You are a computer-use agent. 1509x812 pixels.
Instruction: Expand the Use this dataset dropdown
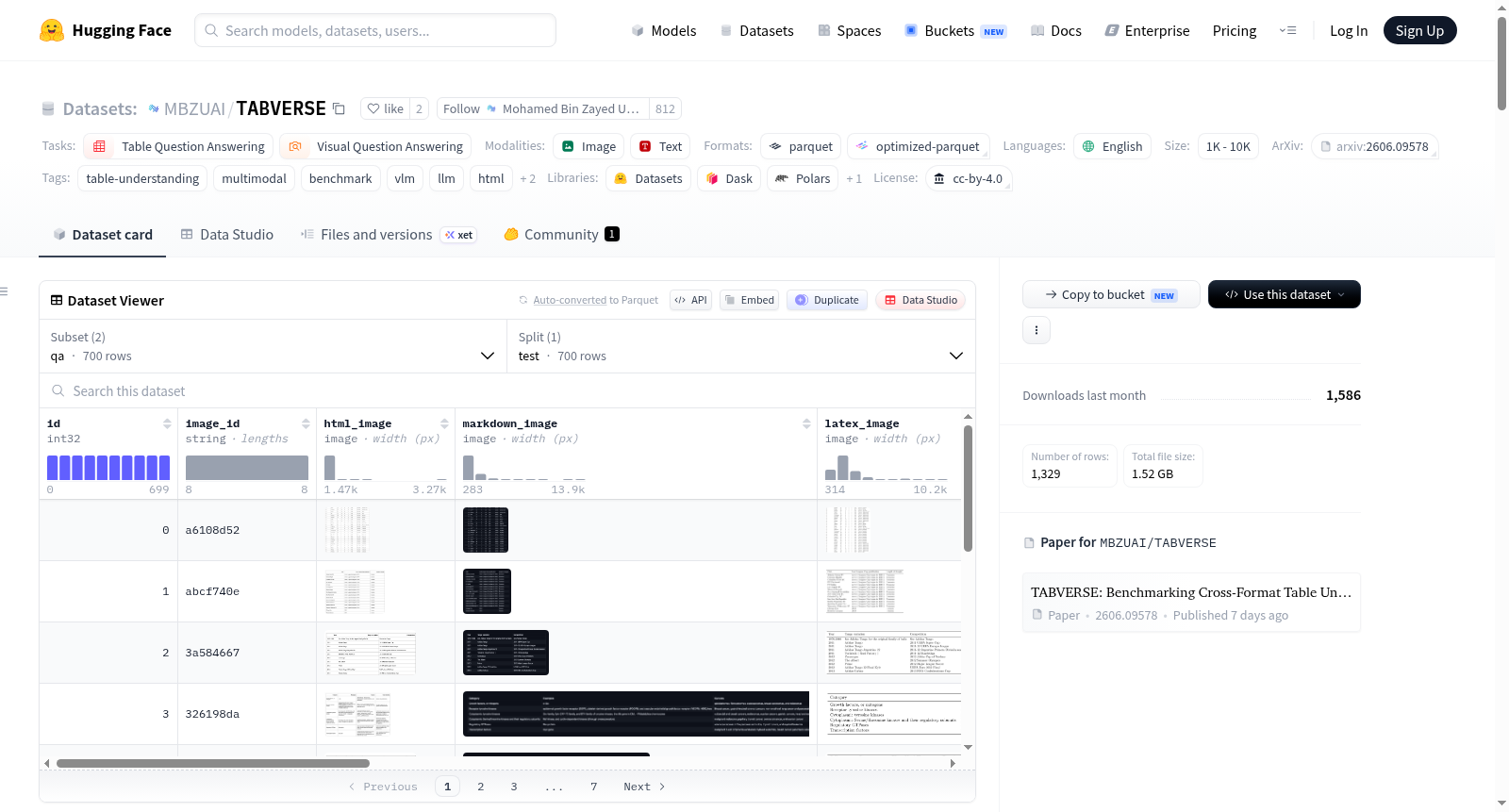[x=1285, y=294]
